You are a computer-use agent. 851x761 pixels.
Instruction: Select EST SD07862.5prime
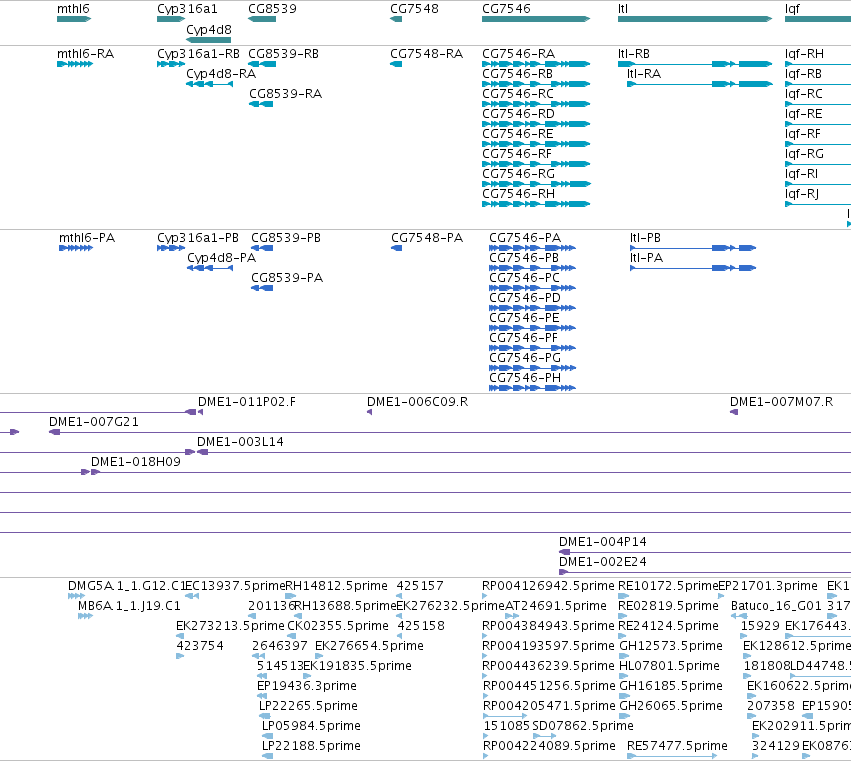[x=544, y=736]
